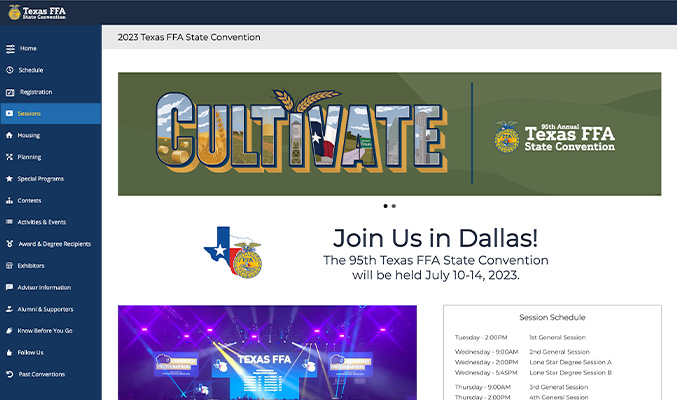Open Know Before You Go page
The width and height of the screenshot is (677, 400).
[x=44, y=330]
